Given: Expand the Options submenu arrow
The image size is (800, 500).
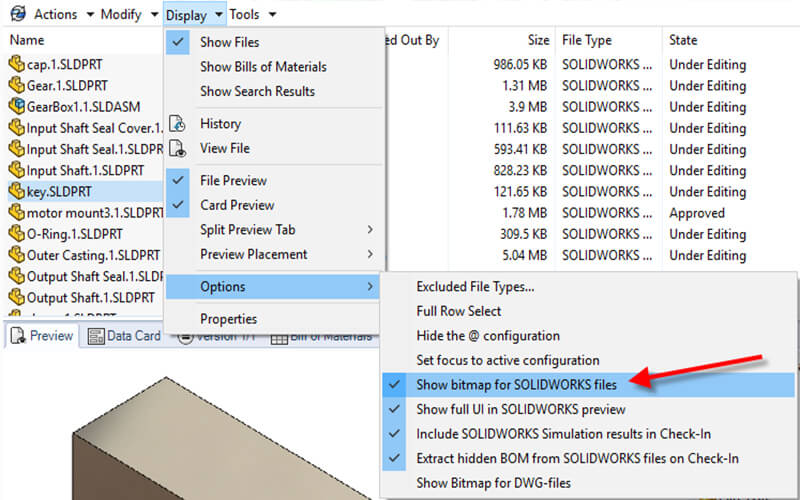Looking at the screenshot, I should coord(370,287).
